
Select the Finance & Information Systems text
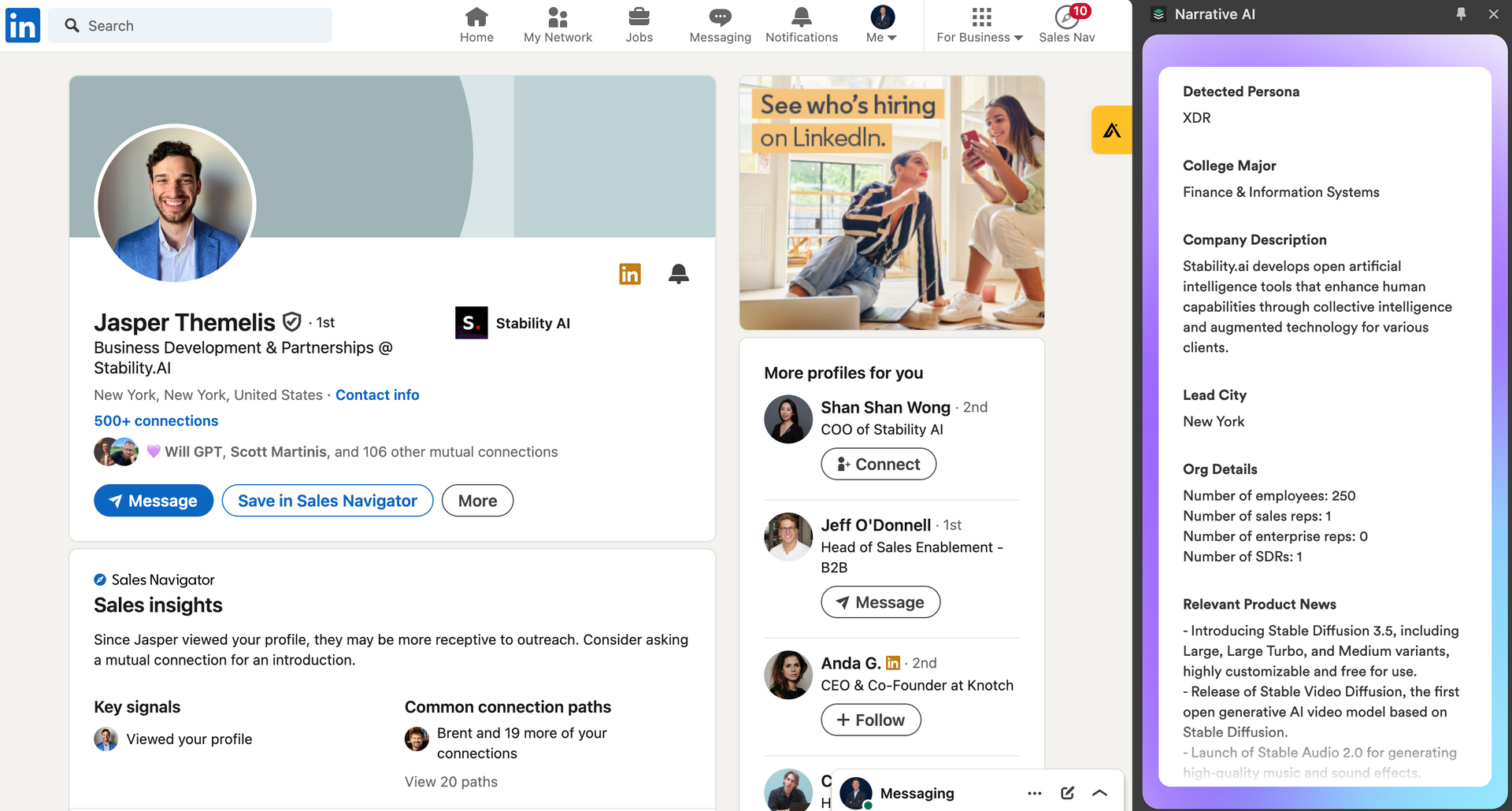click(1281, 192)
